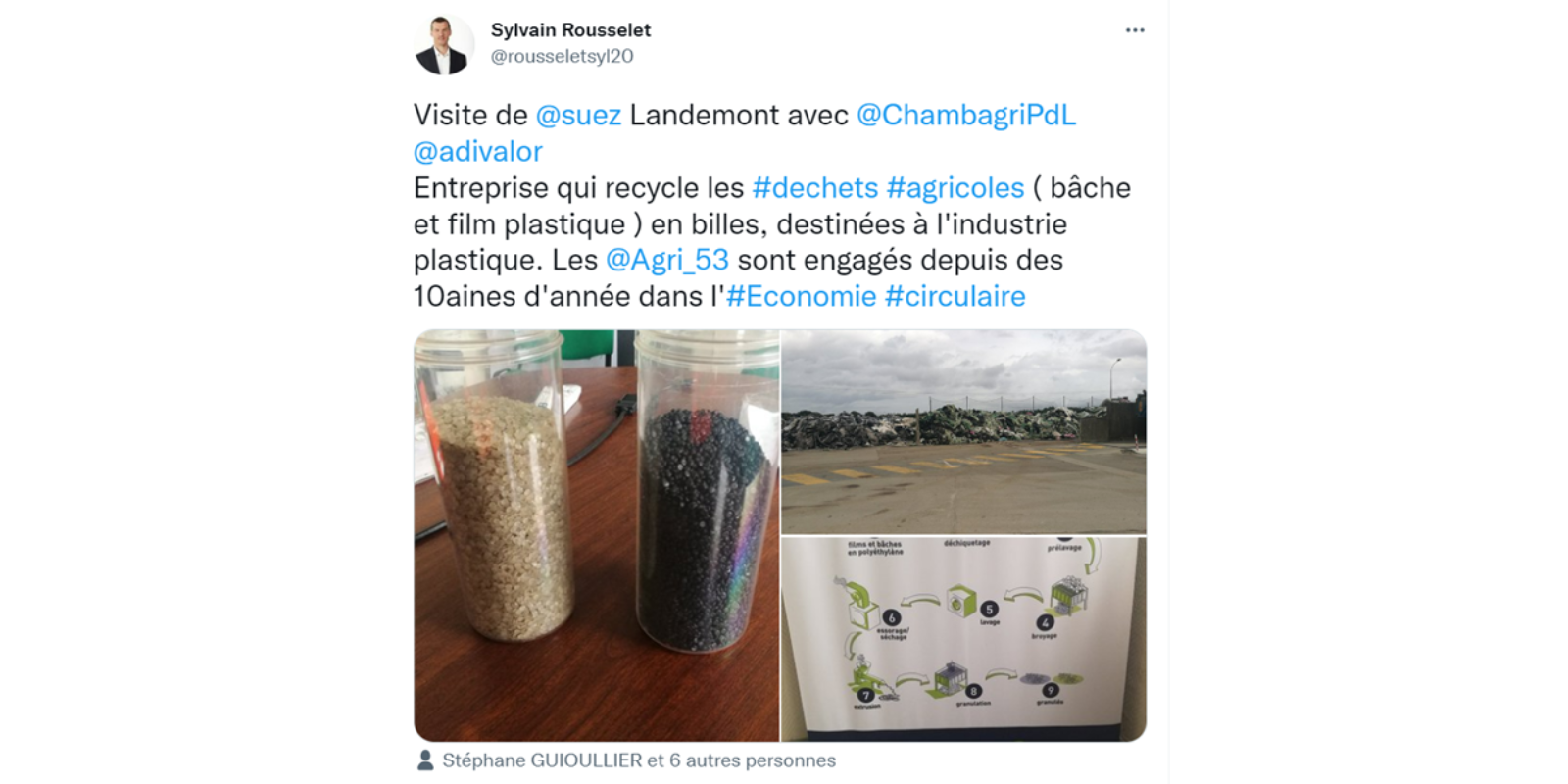Open the three-dot more options menu
Image resolution: width=1568 pixels, height=784 pixels.
(x=1135, y=30)
